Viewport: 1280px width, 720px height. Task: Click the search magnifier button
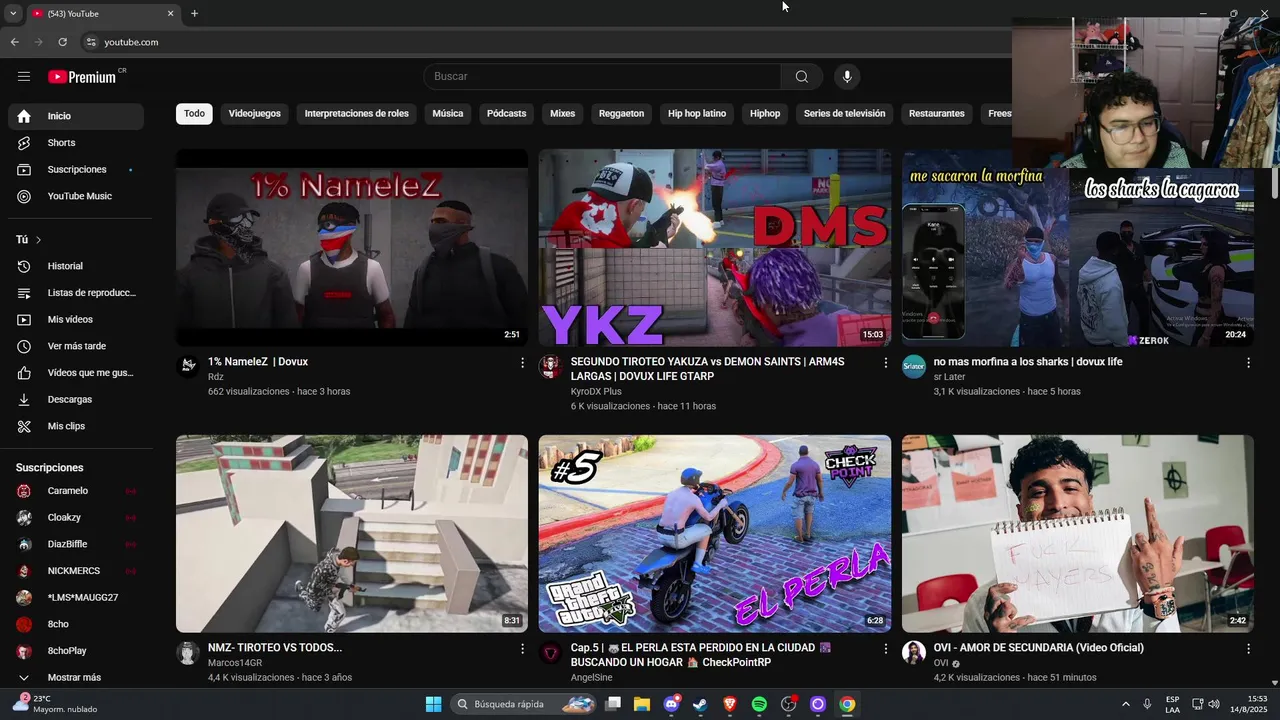pos(802,76)
